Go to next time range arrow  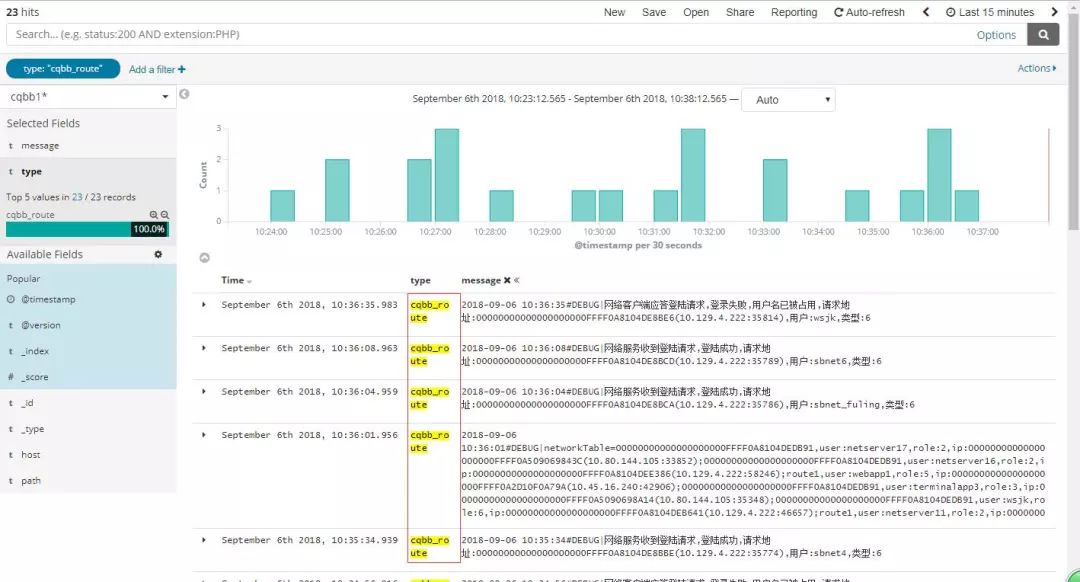click(1054, 12)
